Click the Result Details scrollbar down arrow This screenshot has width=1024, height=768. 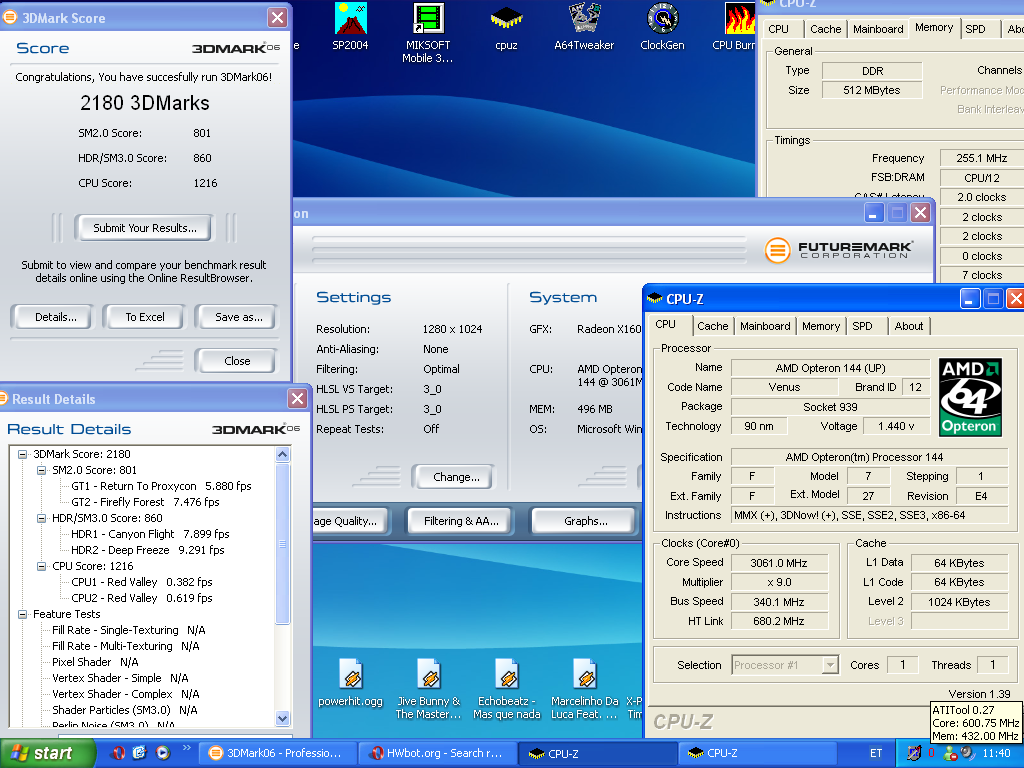click(x=283, y=718)
